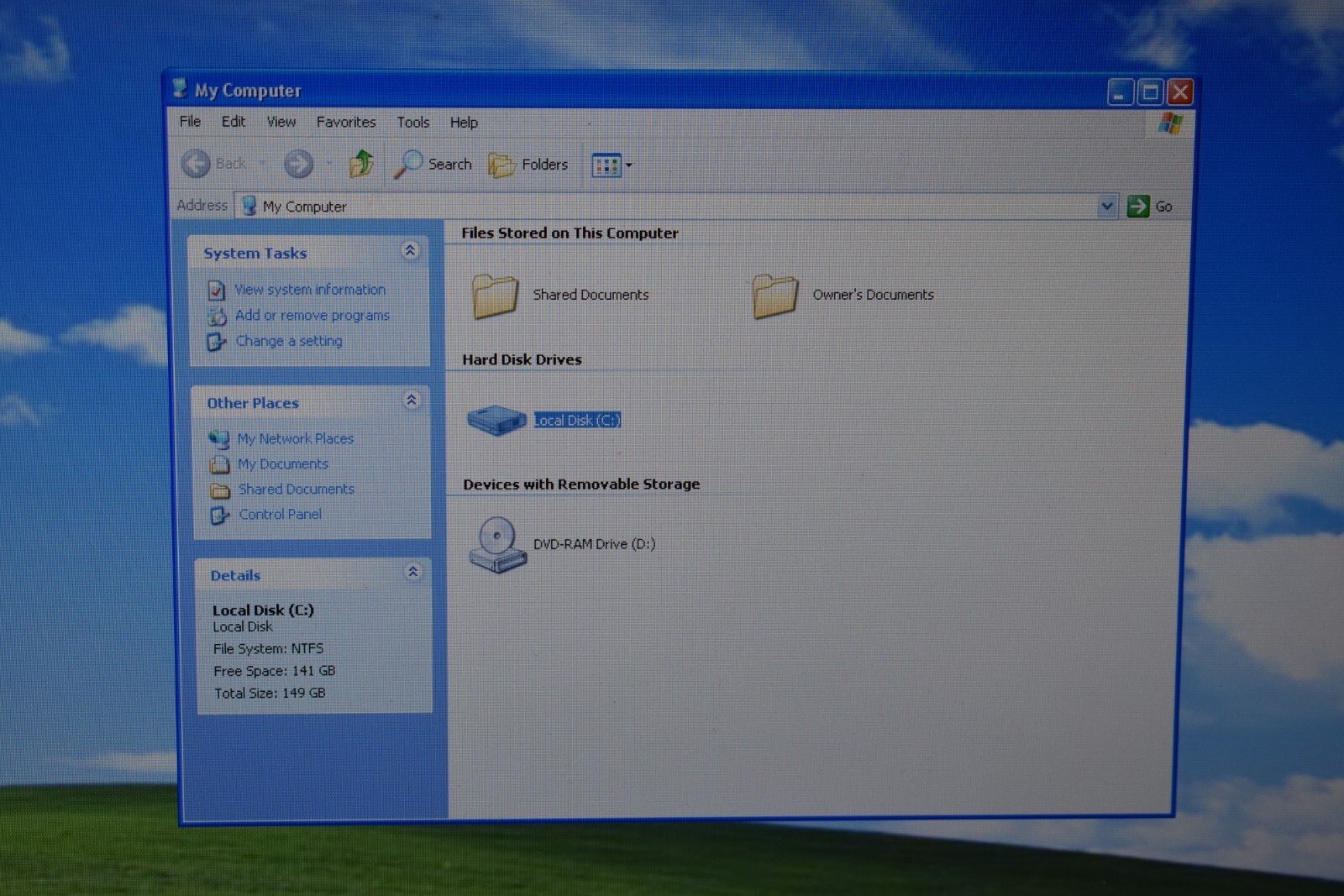The width and height of the screenshot is (1344, 896).
Task: Click the DVD-RAM Drive (D:) label
Action: (595, 544)
